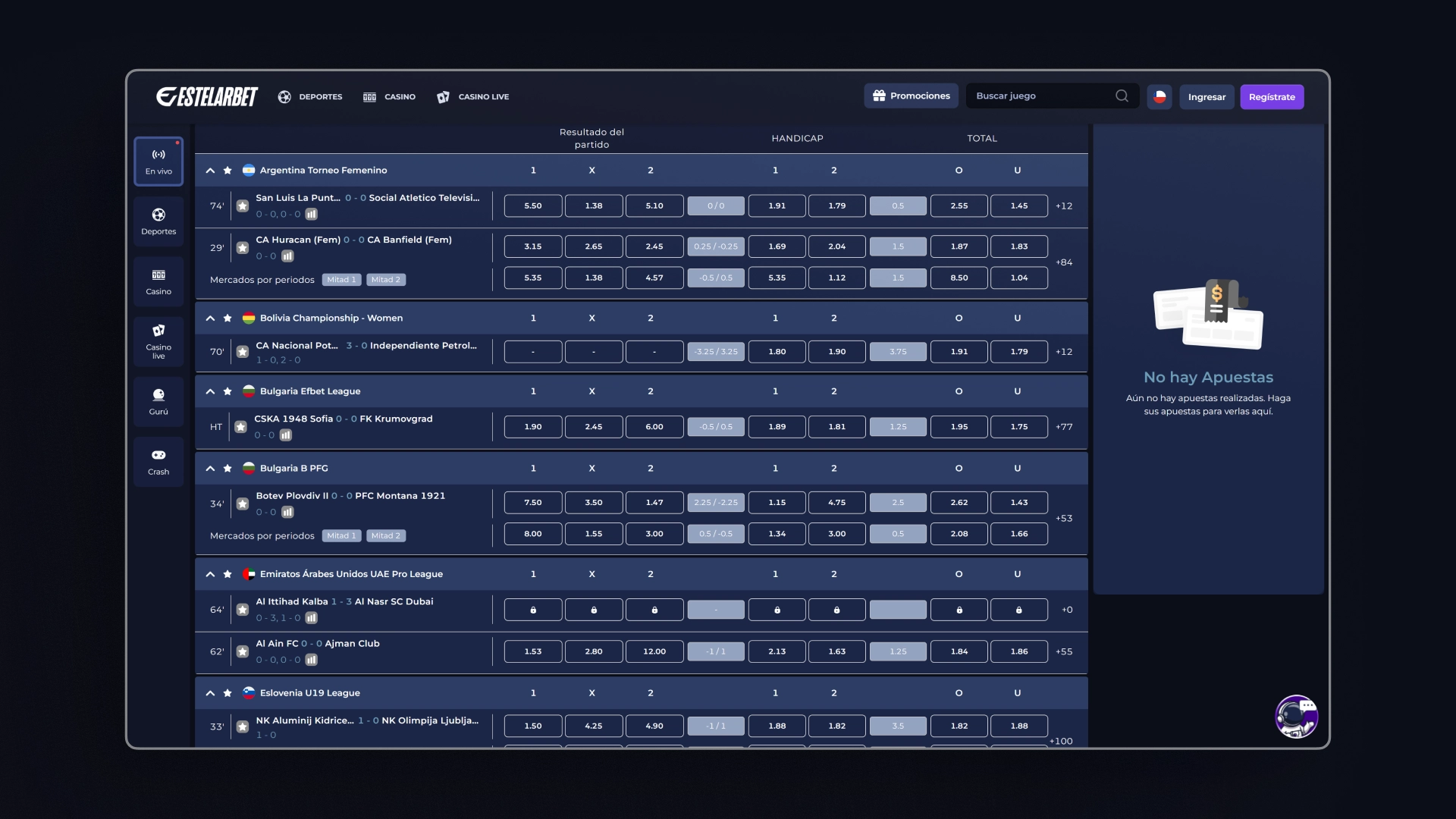Bet under 1.88 on NK Aluminij Kidricevo
This screenshot has width=1456, height=819.
(1019, 726)
